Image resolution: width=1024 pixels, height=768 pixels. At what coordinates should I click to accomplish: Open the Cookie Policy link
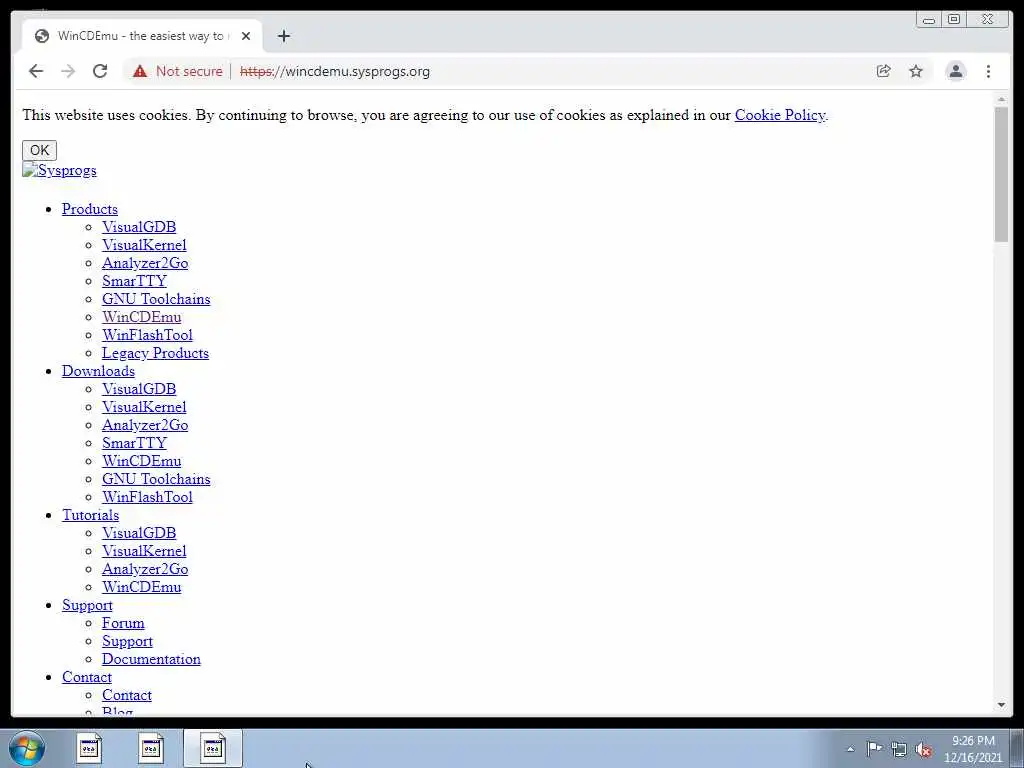[780, 115]
